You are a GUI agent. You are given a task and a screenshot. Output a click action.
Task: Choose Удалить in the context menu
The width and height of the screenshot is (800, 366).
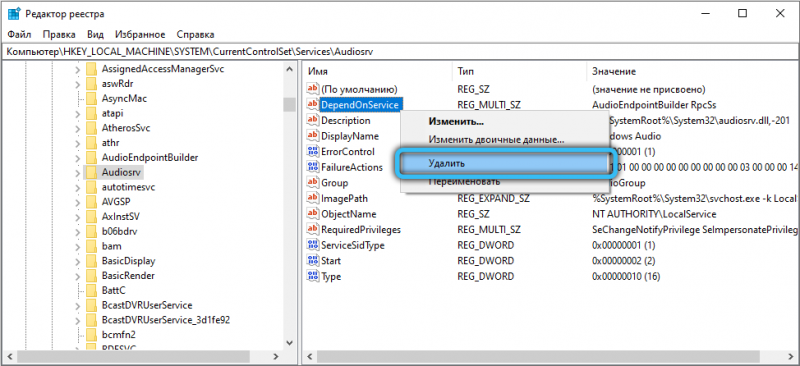coord(504,164)
